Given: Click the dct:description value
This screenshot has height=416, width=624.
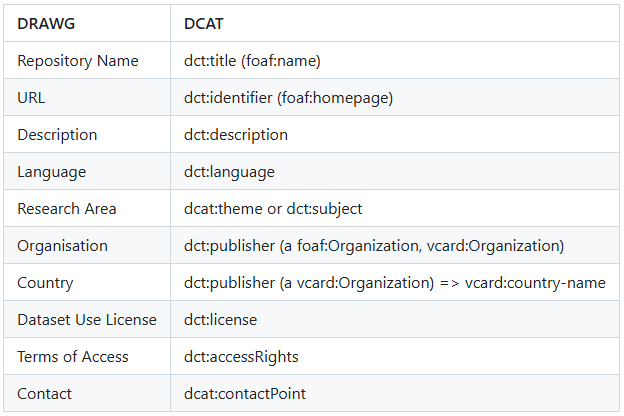Looking at the screenshot, I should (x=236, y=135).
